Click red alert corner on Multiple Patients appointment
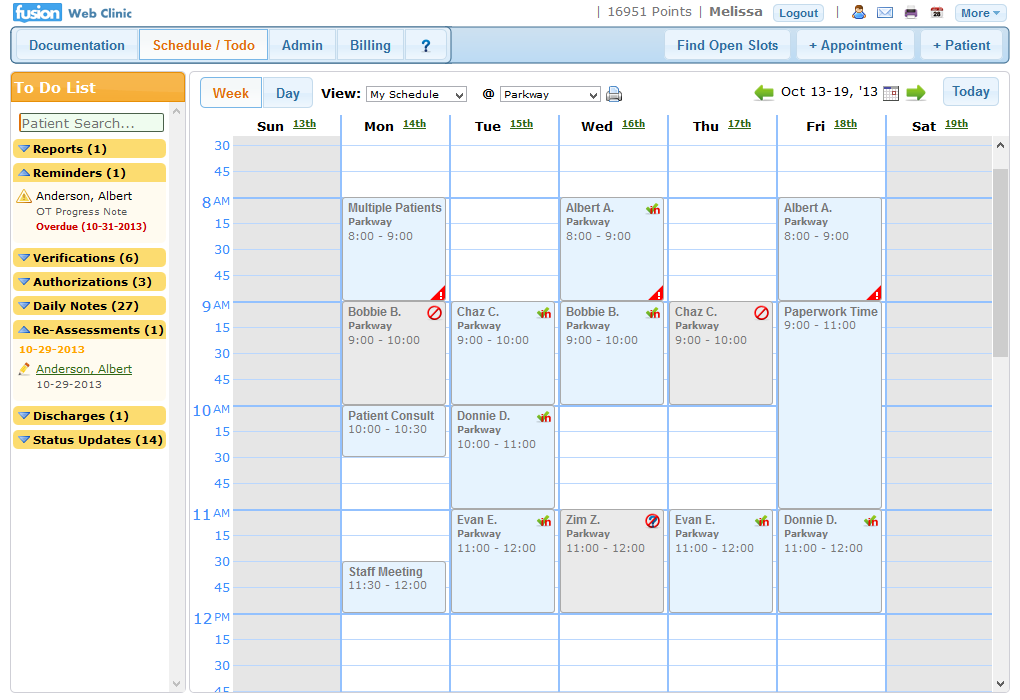The image size is (1020, 700). pos(438,293)
